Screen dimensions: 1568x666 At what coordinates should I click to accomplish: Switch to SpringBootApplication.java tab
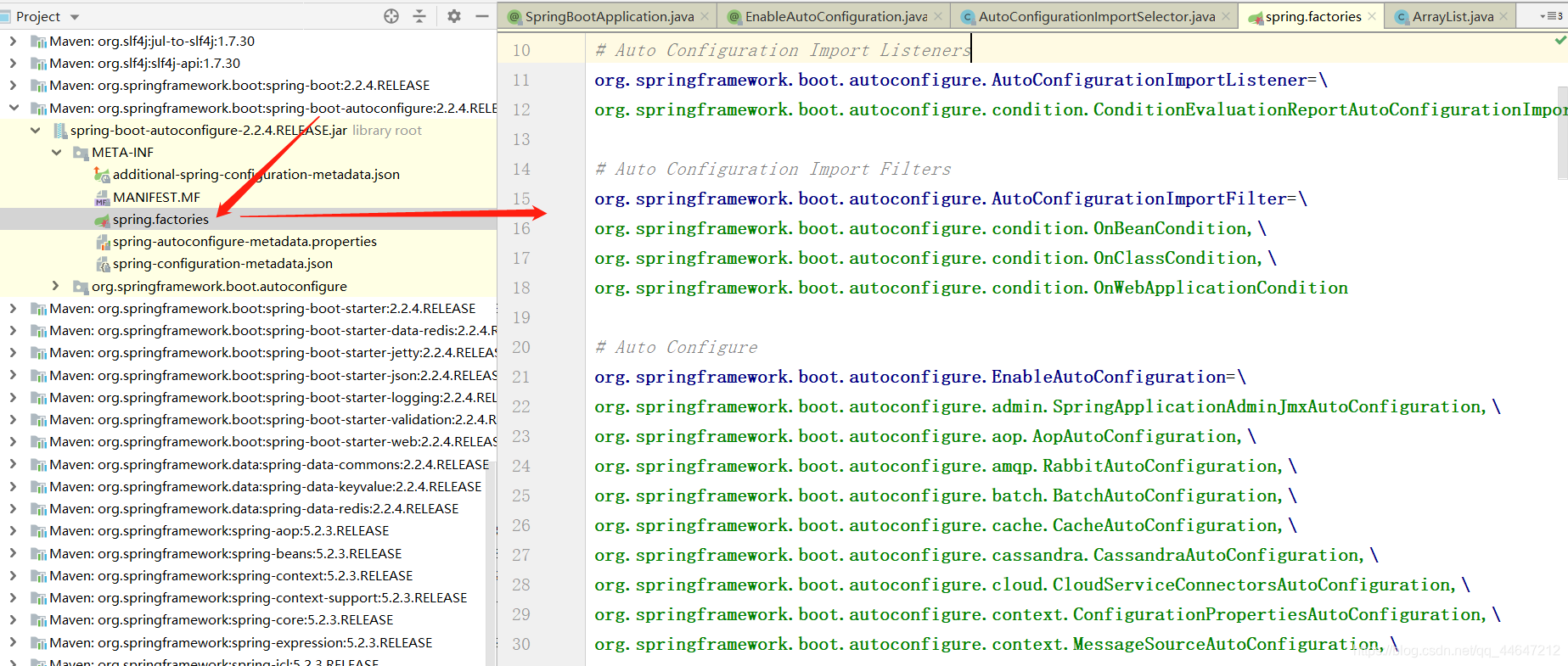tap(609, 16)
